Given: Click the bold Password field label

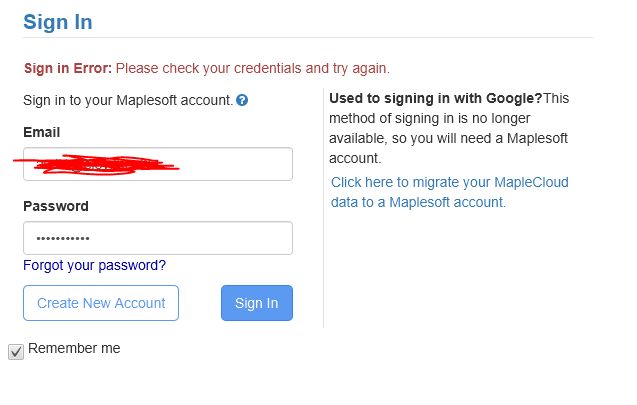Looking at the screenshot, I should [x=56, y=206].
